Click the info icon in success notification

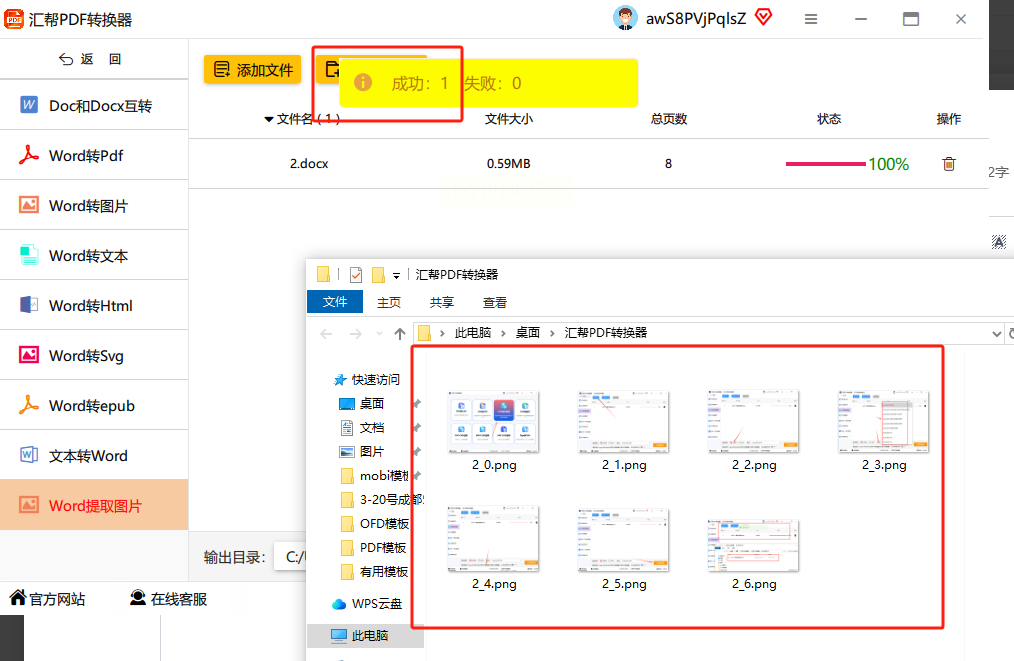pyautogui.click(x=363, y=82)
